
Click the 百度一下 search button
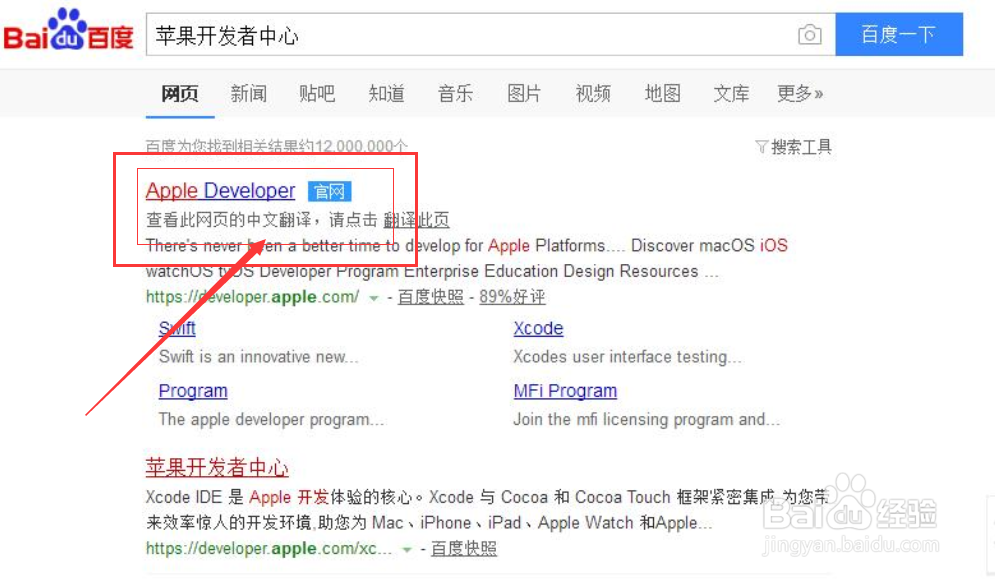pos(899,34)
